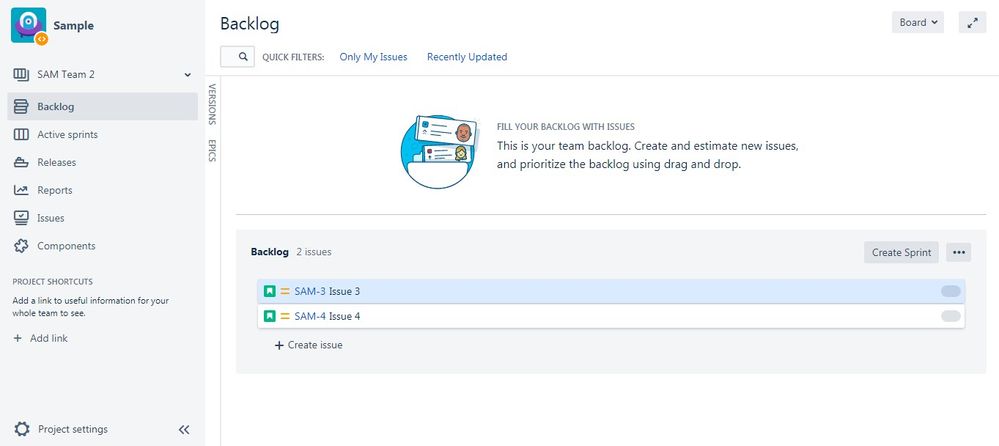Click the medium priority icon of SAM-3
The width and height of the screenshot is (999, 446).
coord(285,291)
